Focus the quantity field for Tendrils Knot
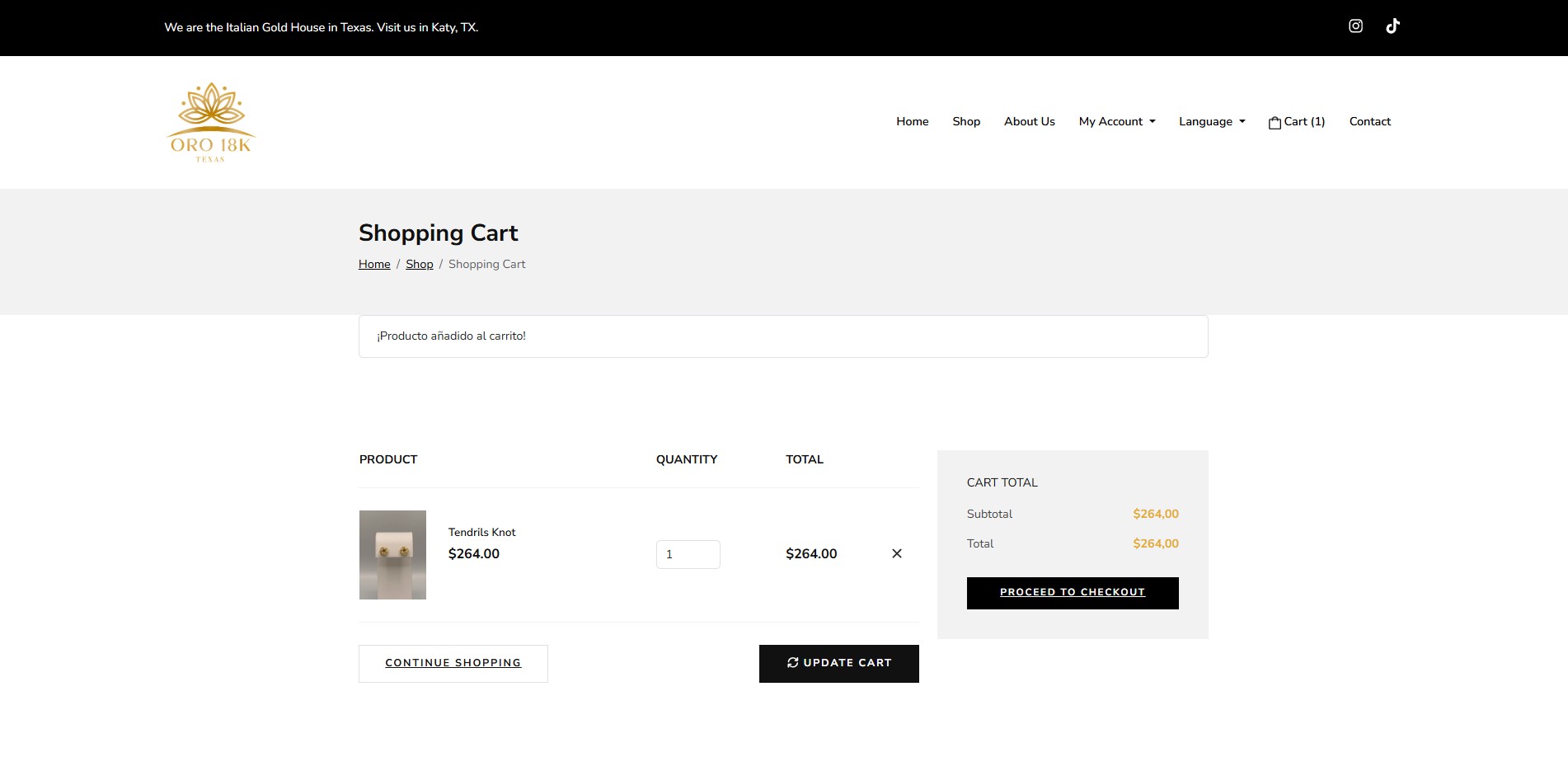This screenshot has height=757, width=1568. coord(688,554)
